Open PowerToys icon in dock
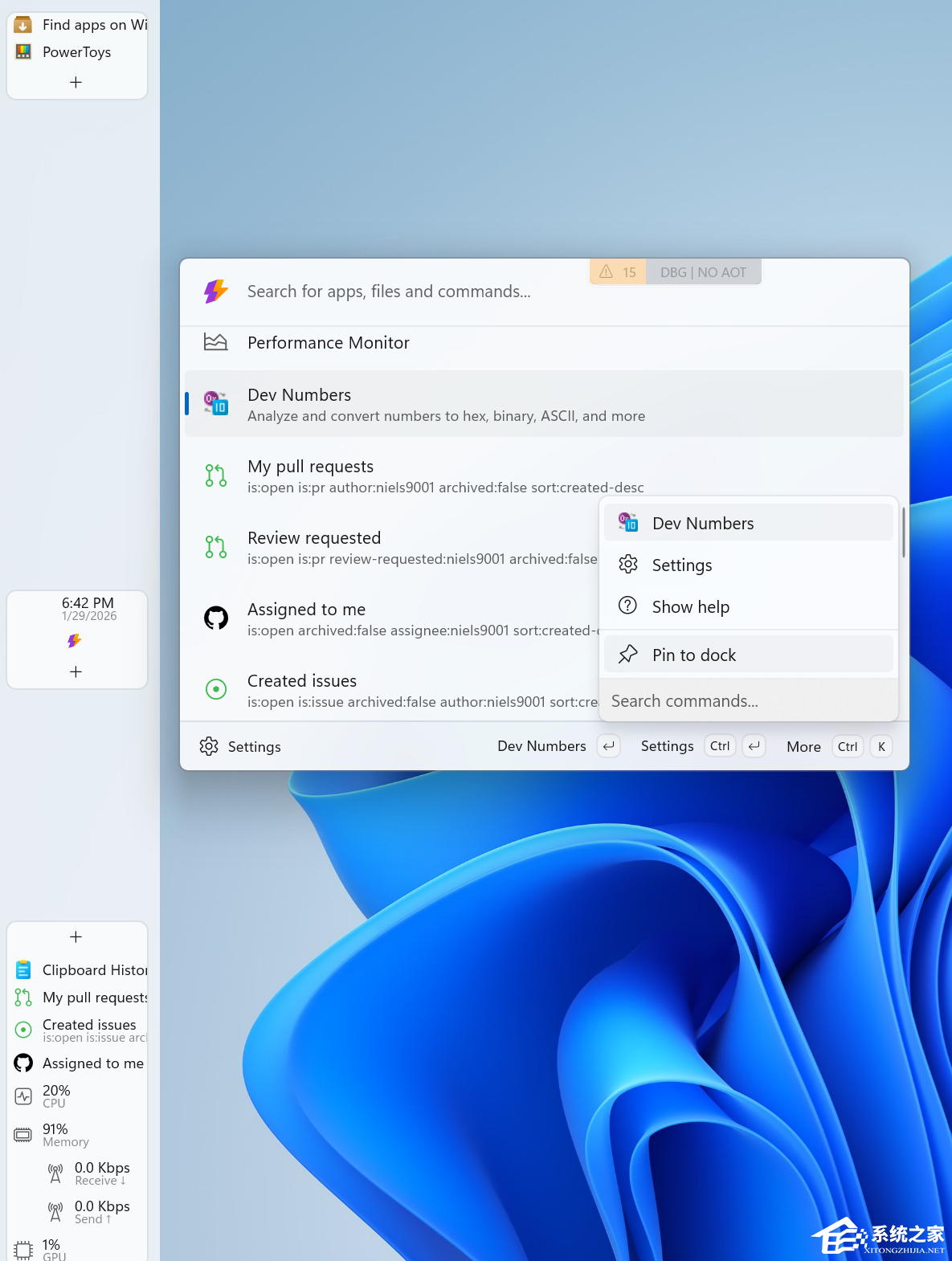Screen dimensions: 952x1261 click(x=23, y=52)
